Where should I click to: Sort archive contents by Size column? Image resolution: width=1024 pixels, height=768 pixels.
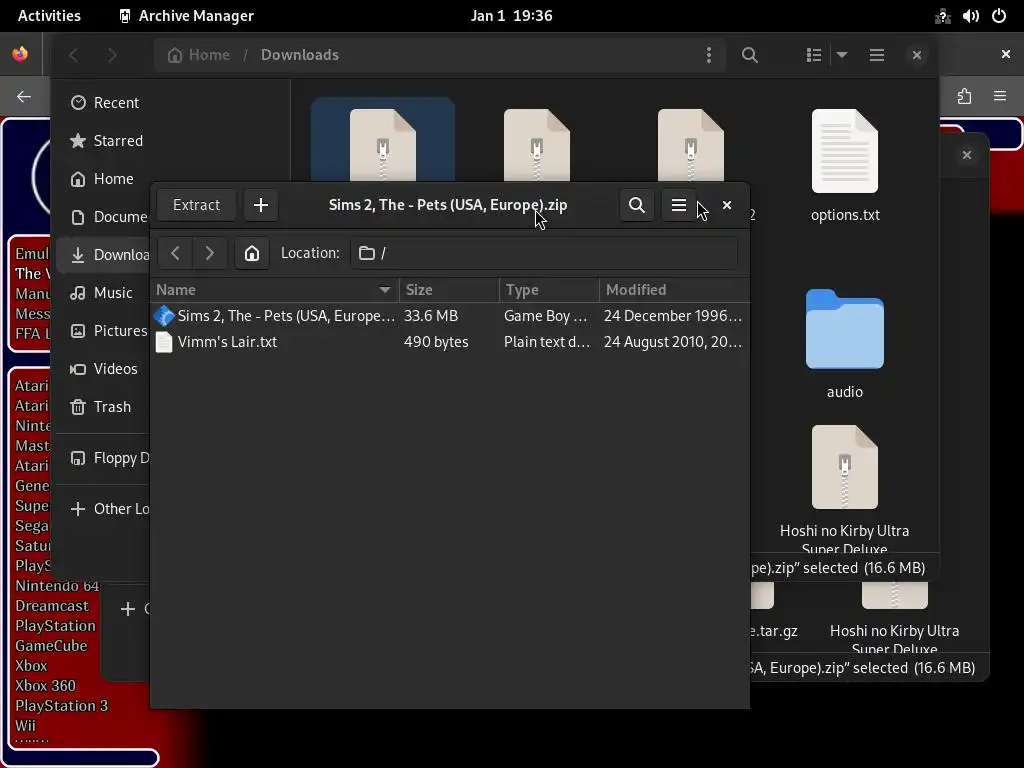pos(449,290)
